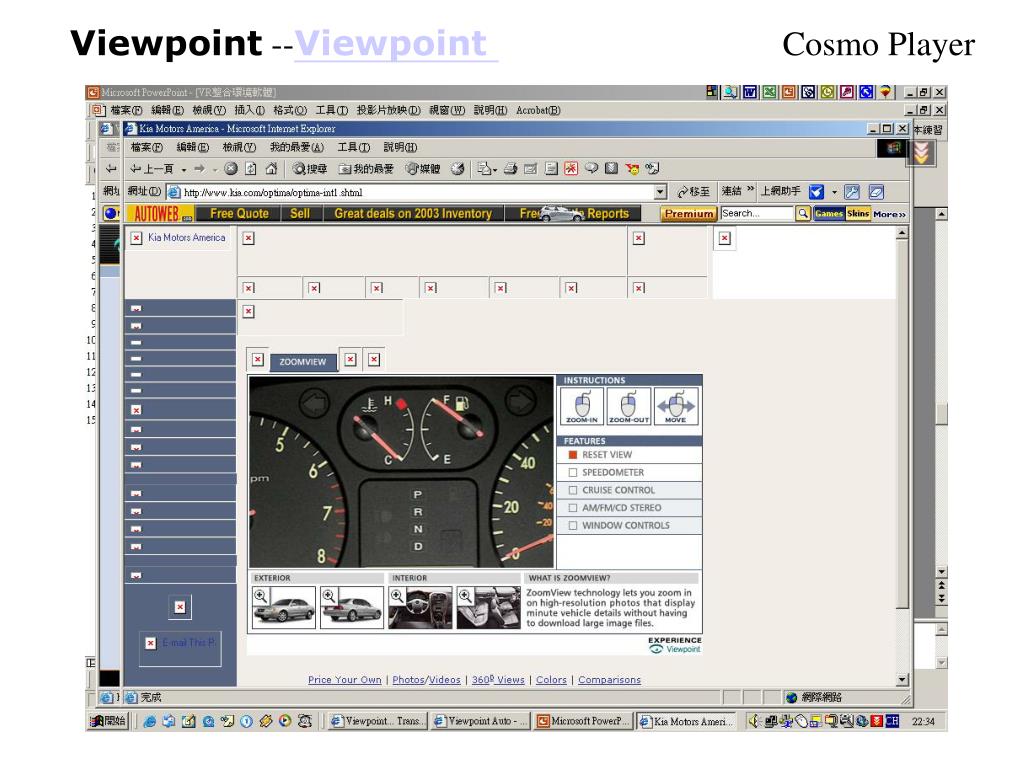The image size is (1024, 768).
Task: Click the volume icon in system tray
Action: point(754,721)
